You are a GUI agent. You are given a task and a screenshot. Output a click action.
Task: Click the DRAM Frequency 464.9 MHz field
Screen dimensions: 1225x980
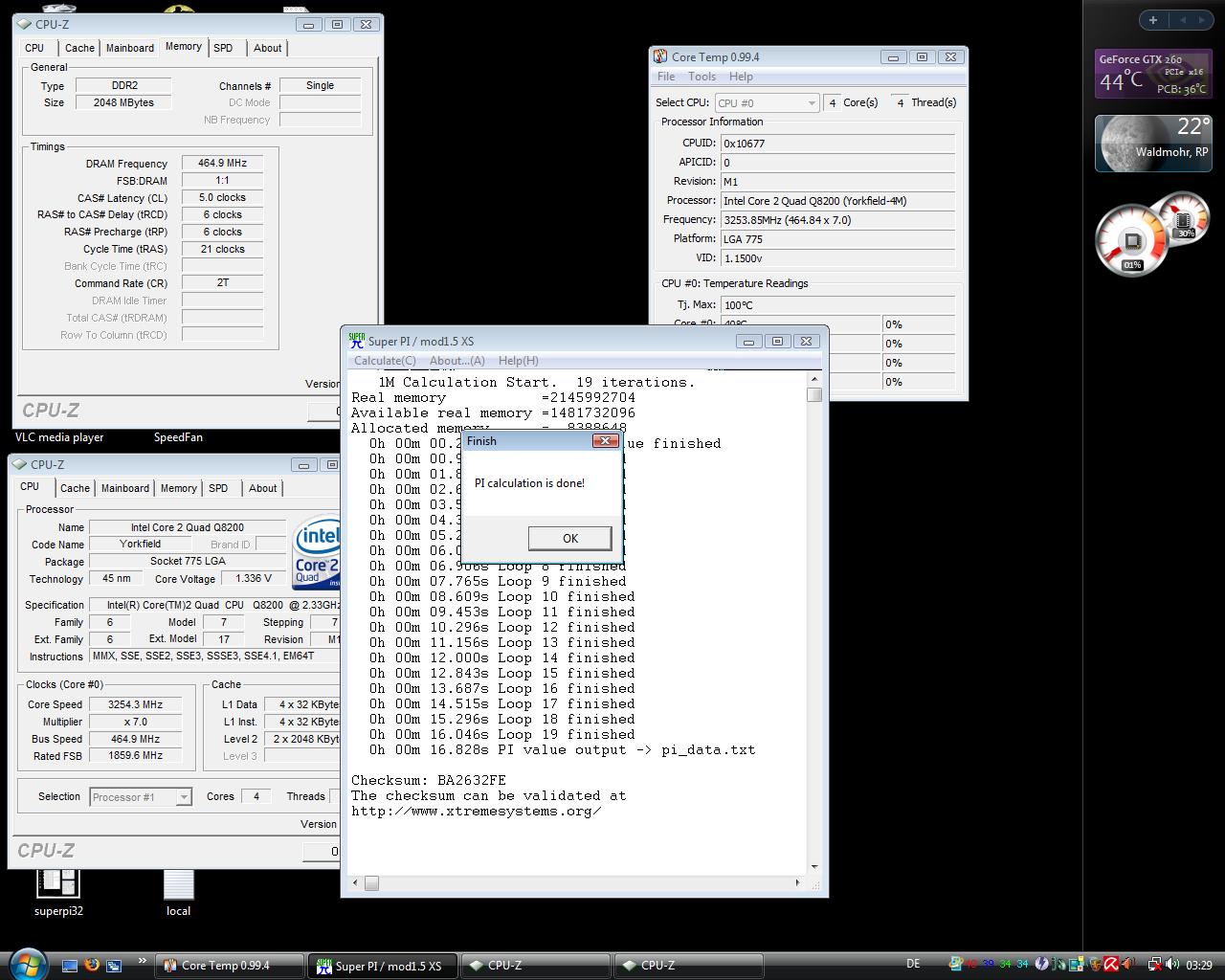click(222, 163)
